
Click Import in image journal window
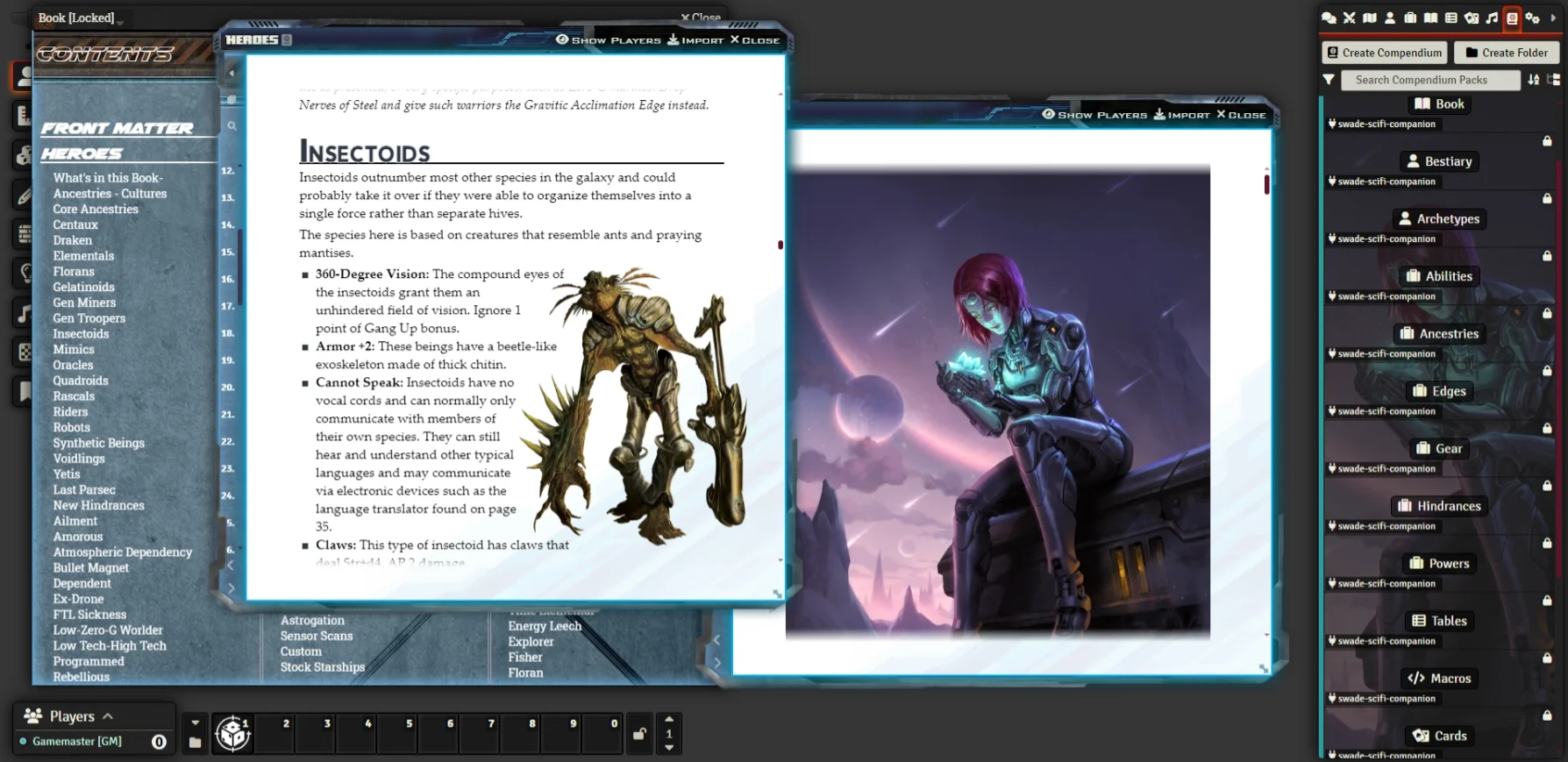[x=1181, y=115]
